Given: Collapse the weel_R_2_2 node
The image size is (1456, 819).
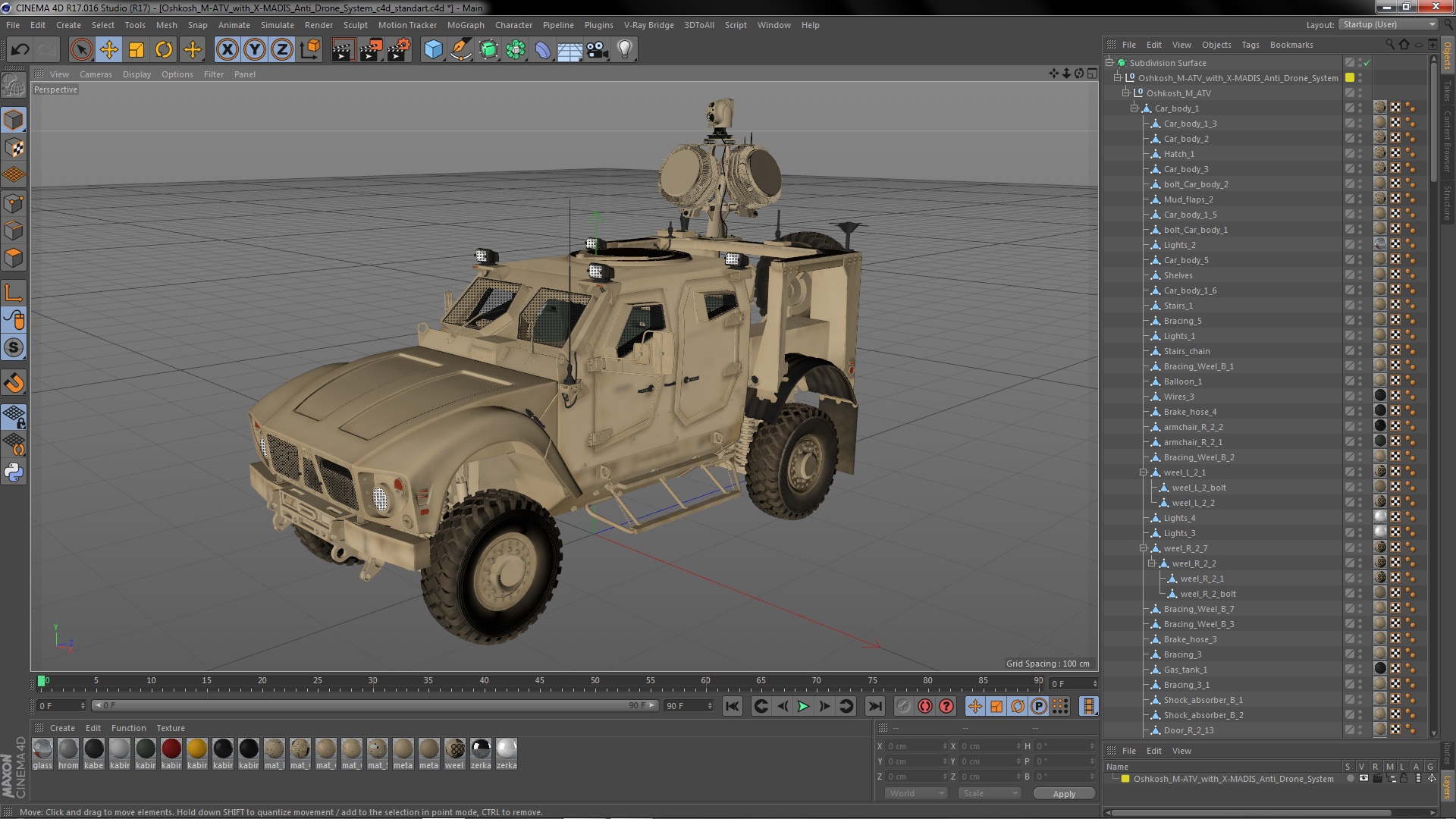Looking at the screenshot, I should click(x=1151, y=563).
